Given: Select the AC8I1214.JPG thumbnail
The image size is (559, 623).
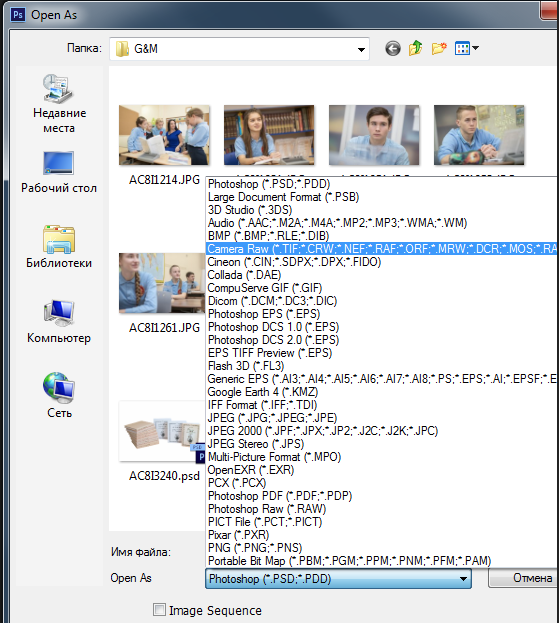Looking at the screenshot, I should (x=164, y=135).
